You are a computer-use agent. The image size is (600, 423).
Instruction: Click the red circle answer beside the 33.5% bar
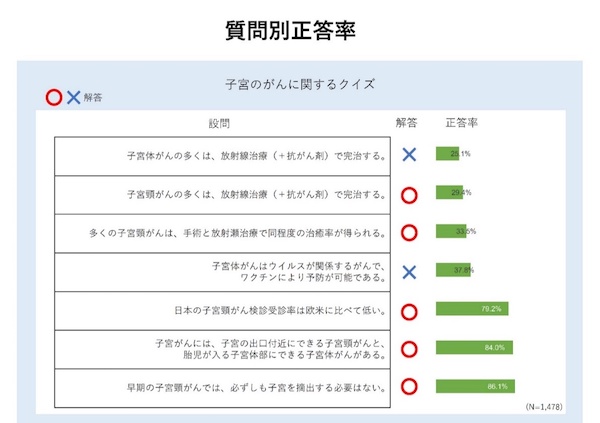[x=408, y=233]
